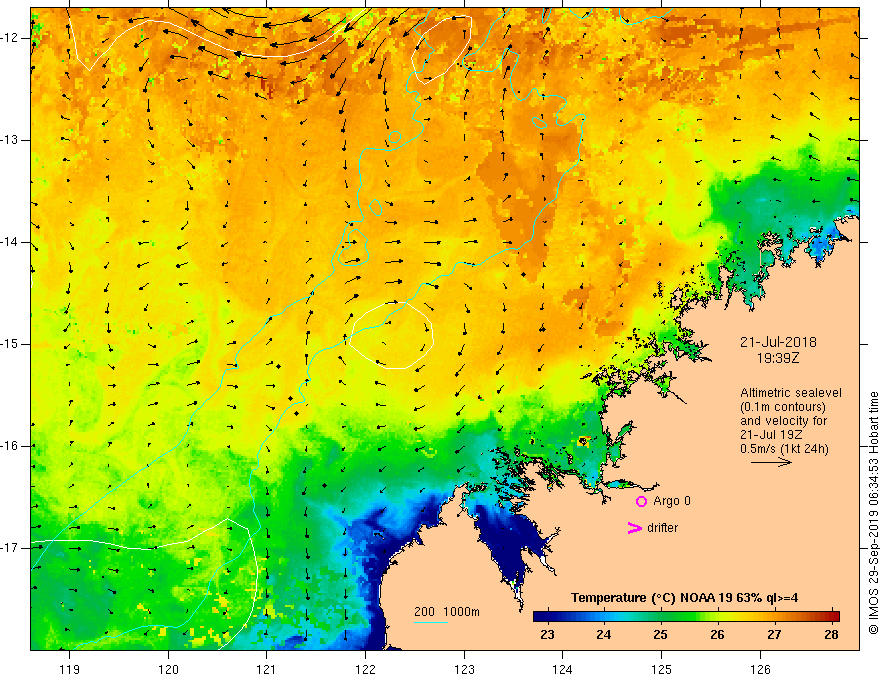Screen dimensions: 880x680
Task: Click latitude axis label -14
Action: (10, 242)
